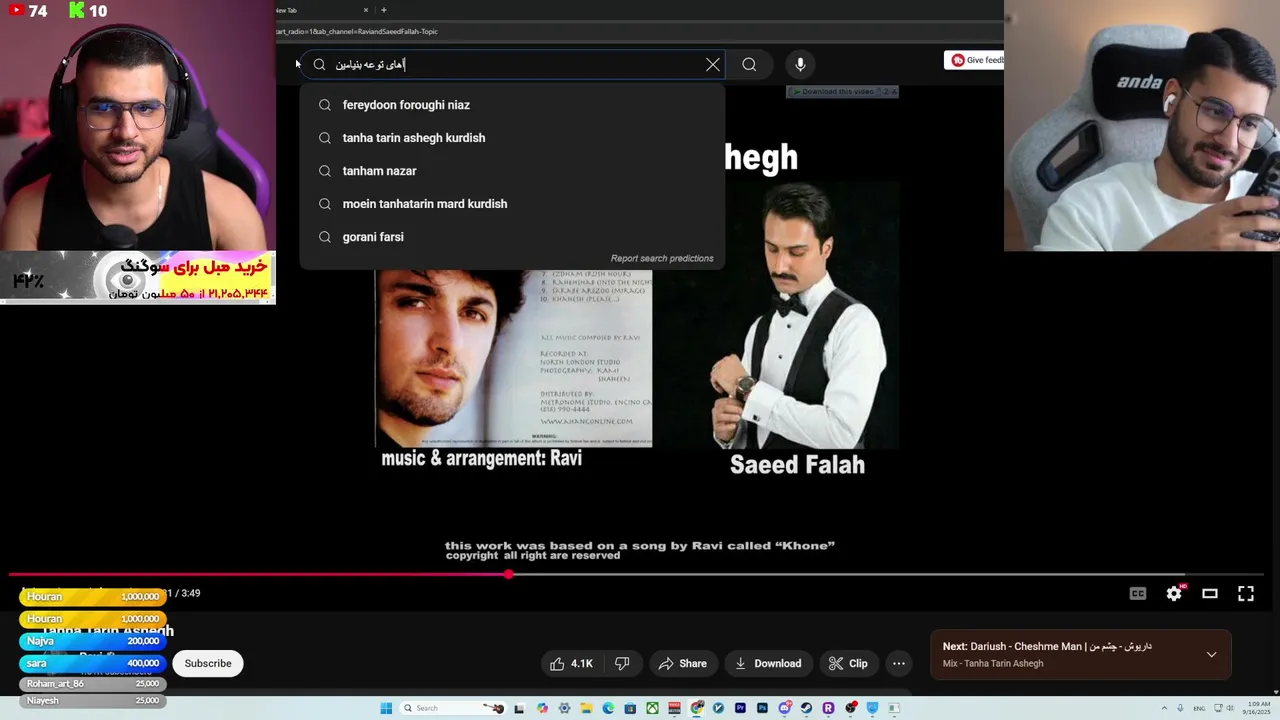Choose the 'tanham nazar' suggestion

point(512,171)
